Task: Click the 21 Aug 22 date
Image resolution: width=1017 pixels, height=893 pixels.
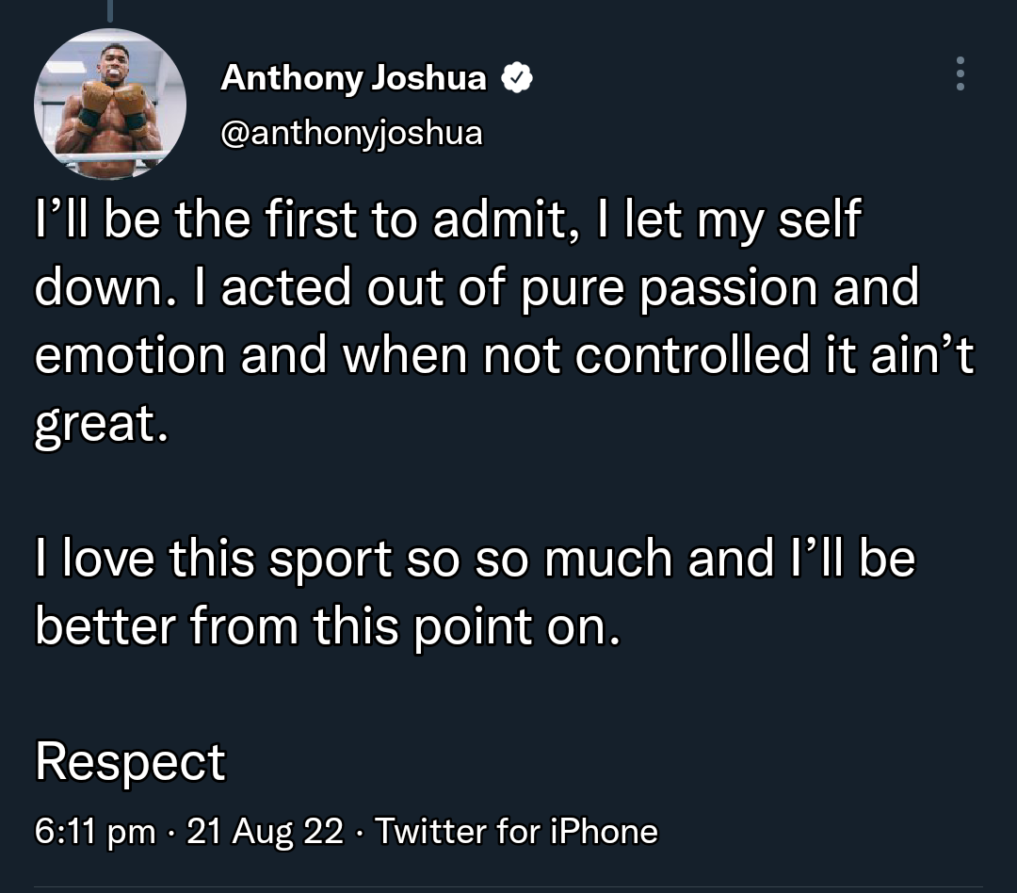Action: (x=265, y=831)
